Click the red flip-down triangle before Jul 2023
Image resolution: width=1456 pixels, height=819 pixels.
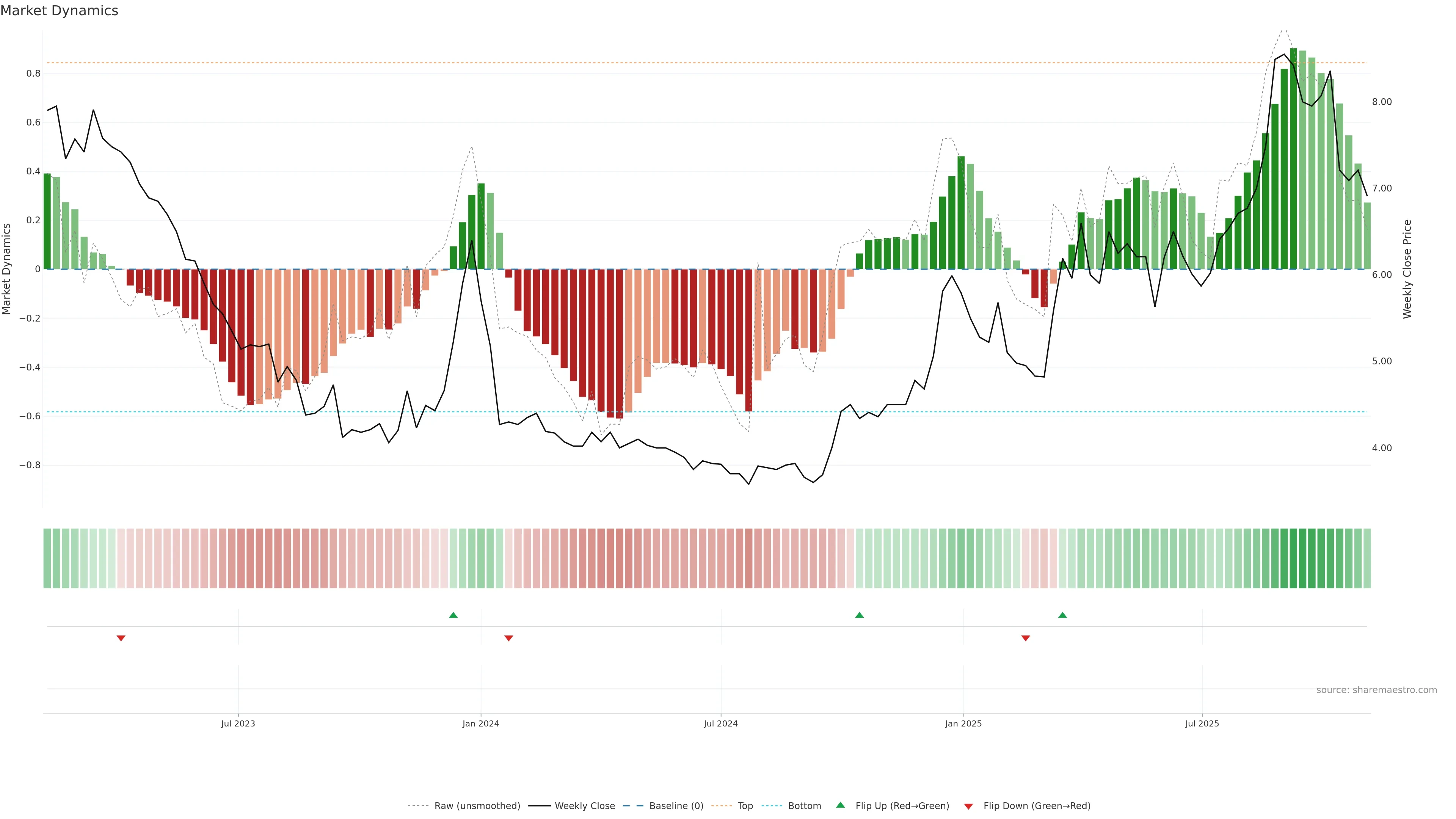121,638
